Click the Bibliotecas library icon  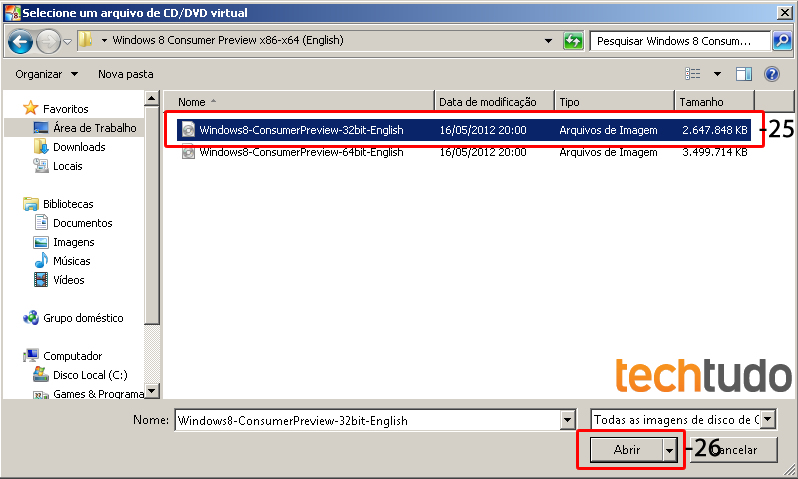pos(31,204)
